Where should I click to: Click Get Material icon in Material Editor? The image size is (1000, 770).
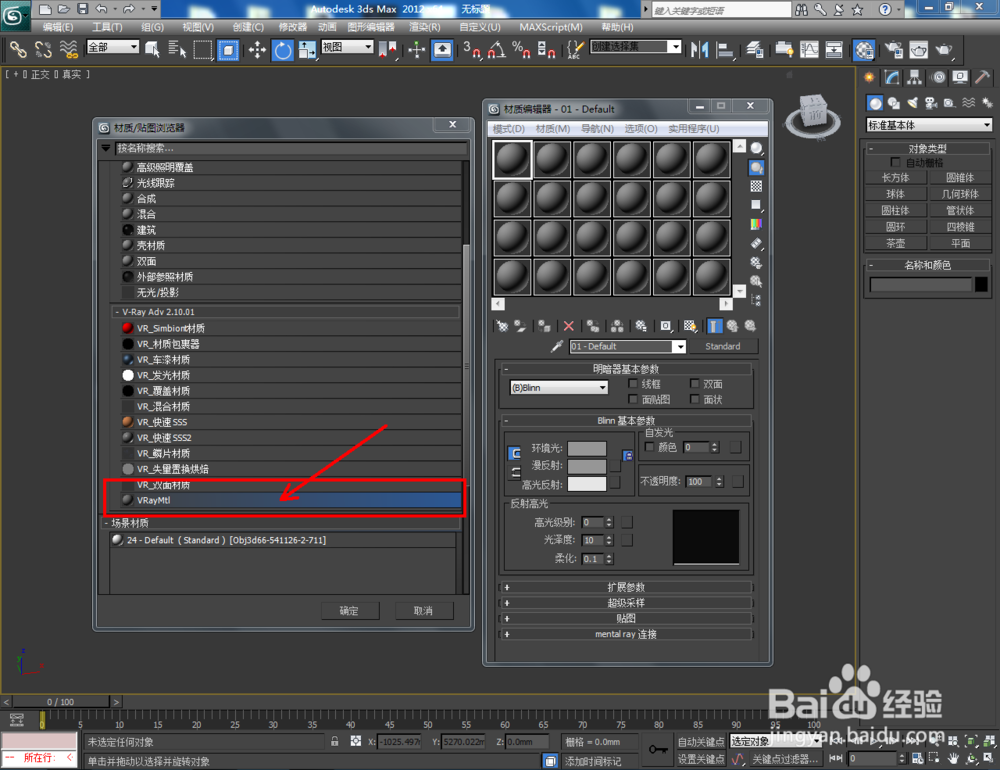click(502, 326)
